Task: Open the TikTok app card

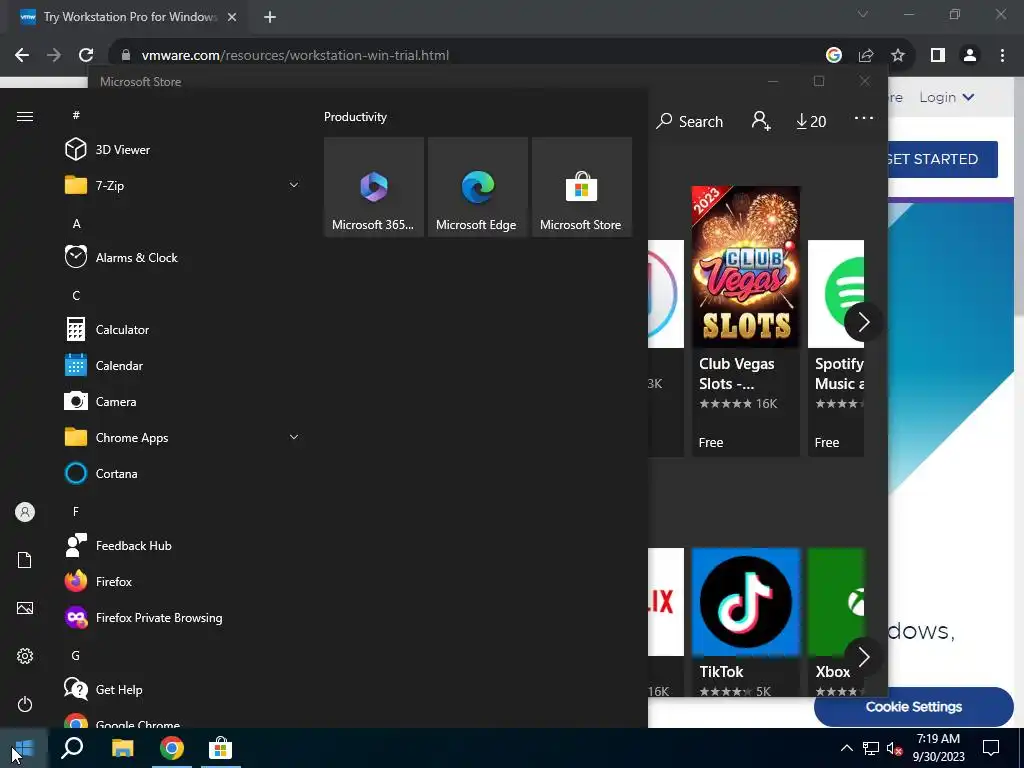Action: (x=746, y=622)
